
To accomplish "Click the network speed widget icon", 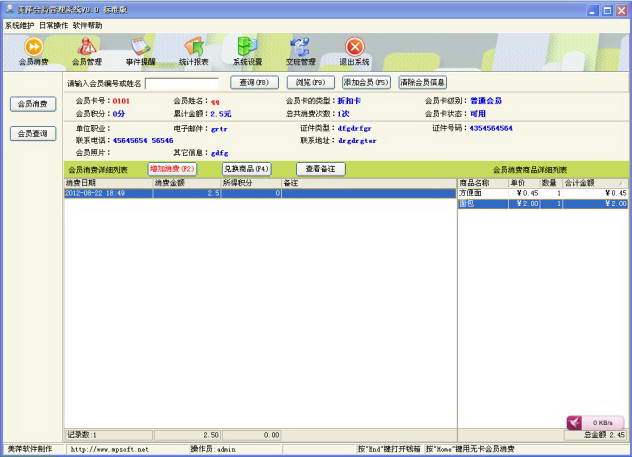I will click(575, 423).
